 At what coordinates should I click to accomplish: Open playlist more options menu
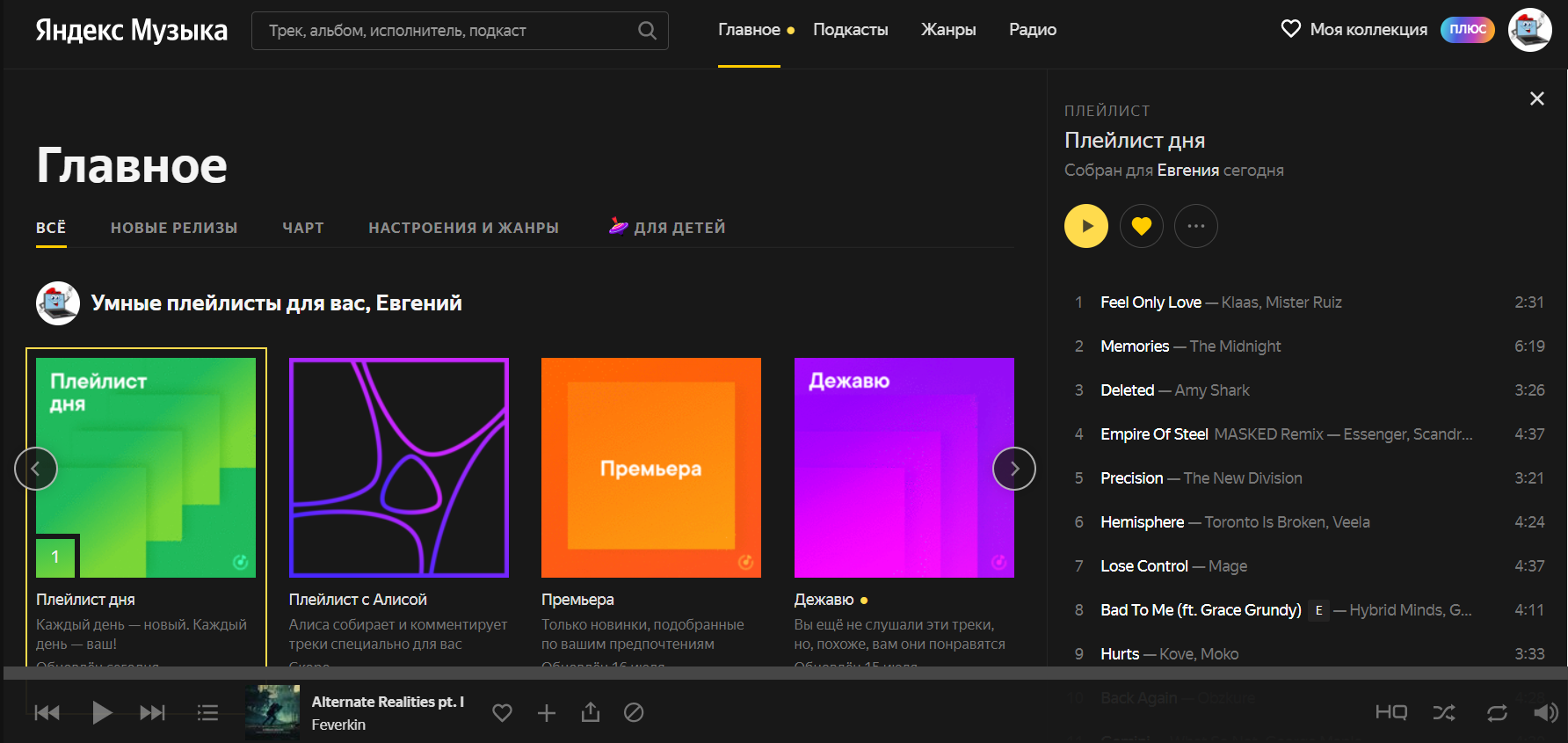(1196, 226)
